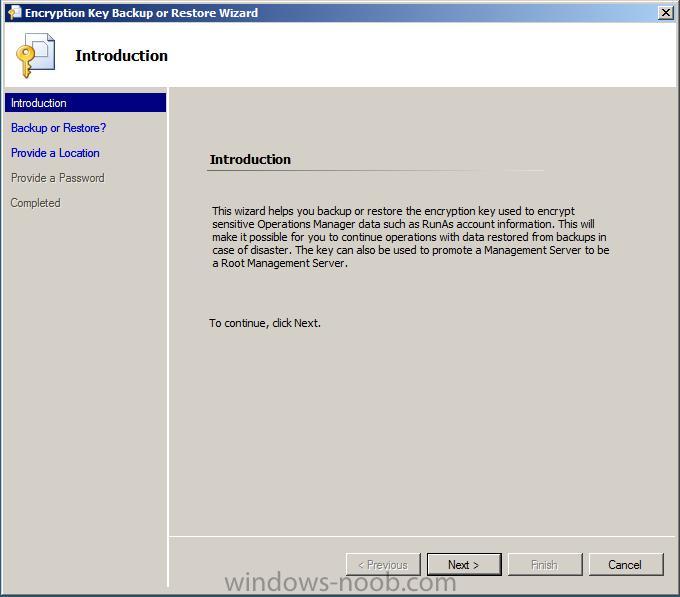
Task: Select the Completed step
Action: click(x=36, y=203)
